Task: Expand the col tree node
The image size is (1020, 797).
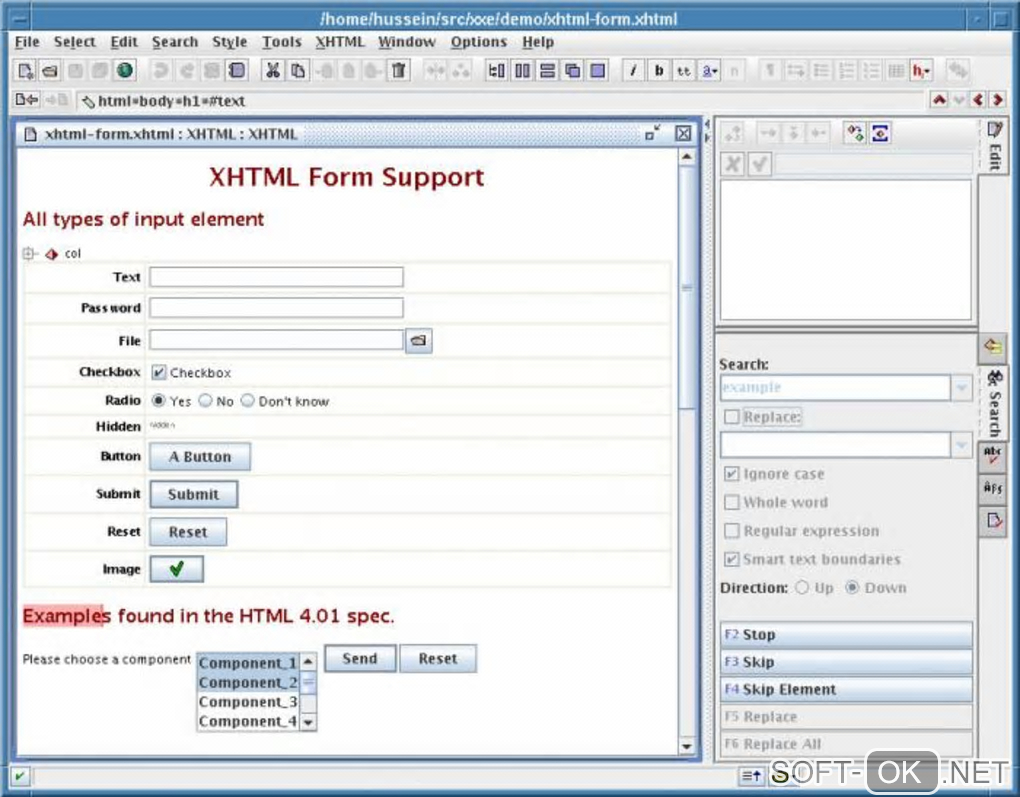Action: (29, 253)
